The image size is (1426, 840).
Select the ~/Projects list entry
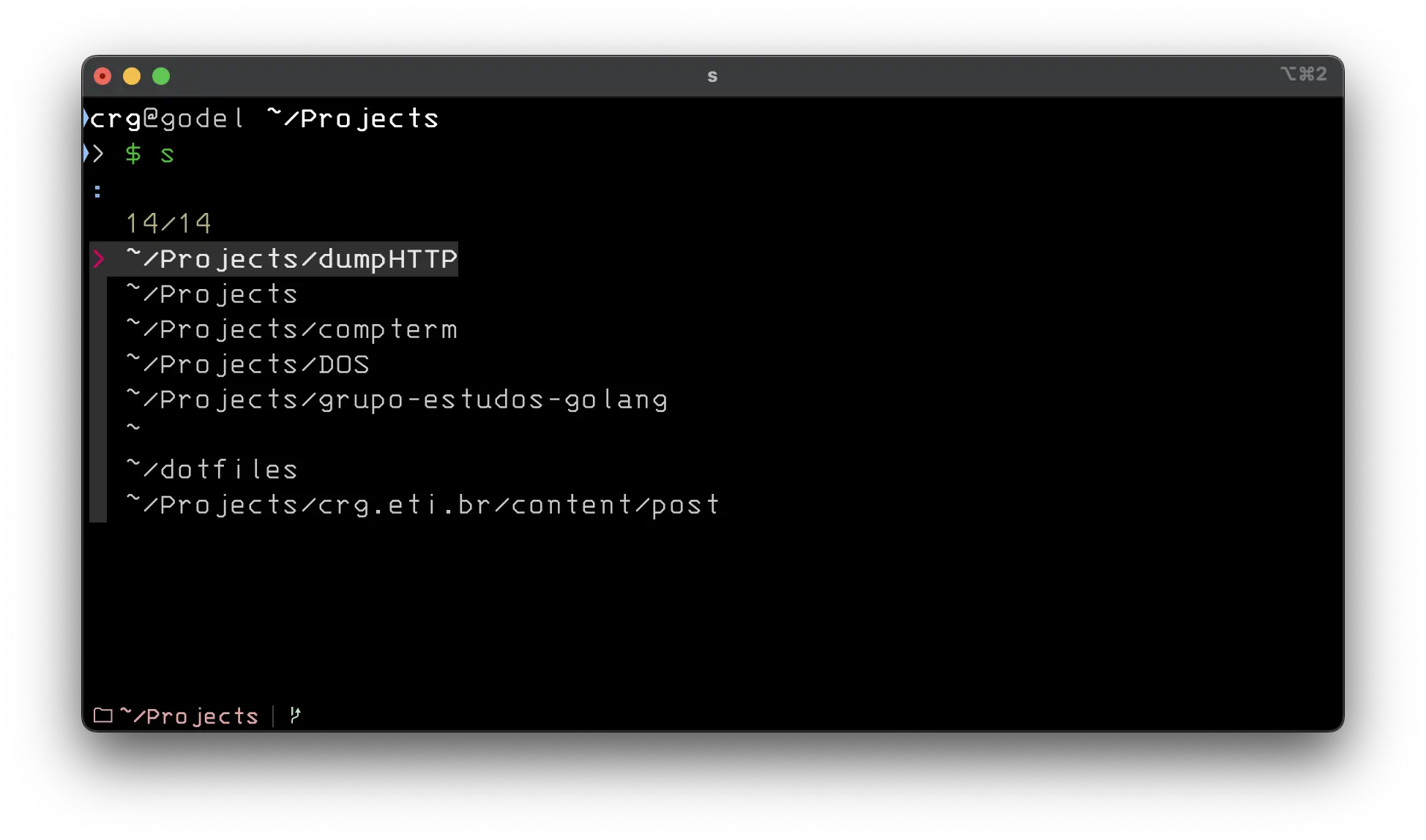[212, 294]
